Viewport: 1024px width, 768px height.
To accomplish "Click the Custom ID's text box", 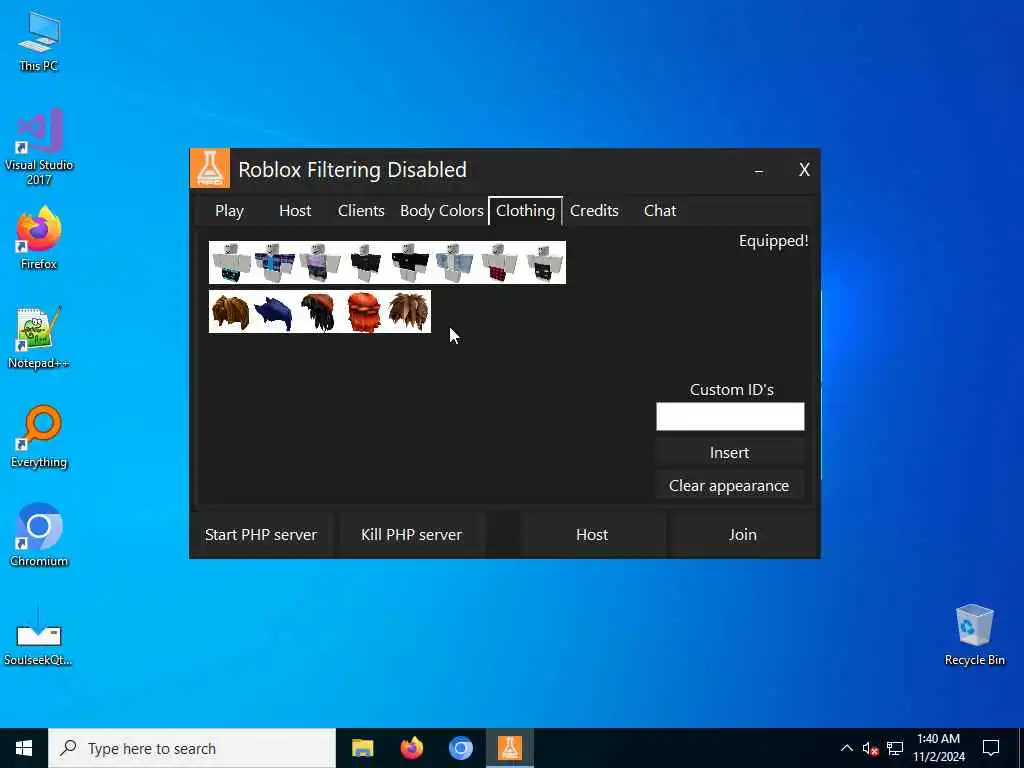I will tap(730, 417).
